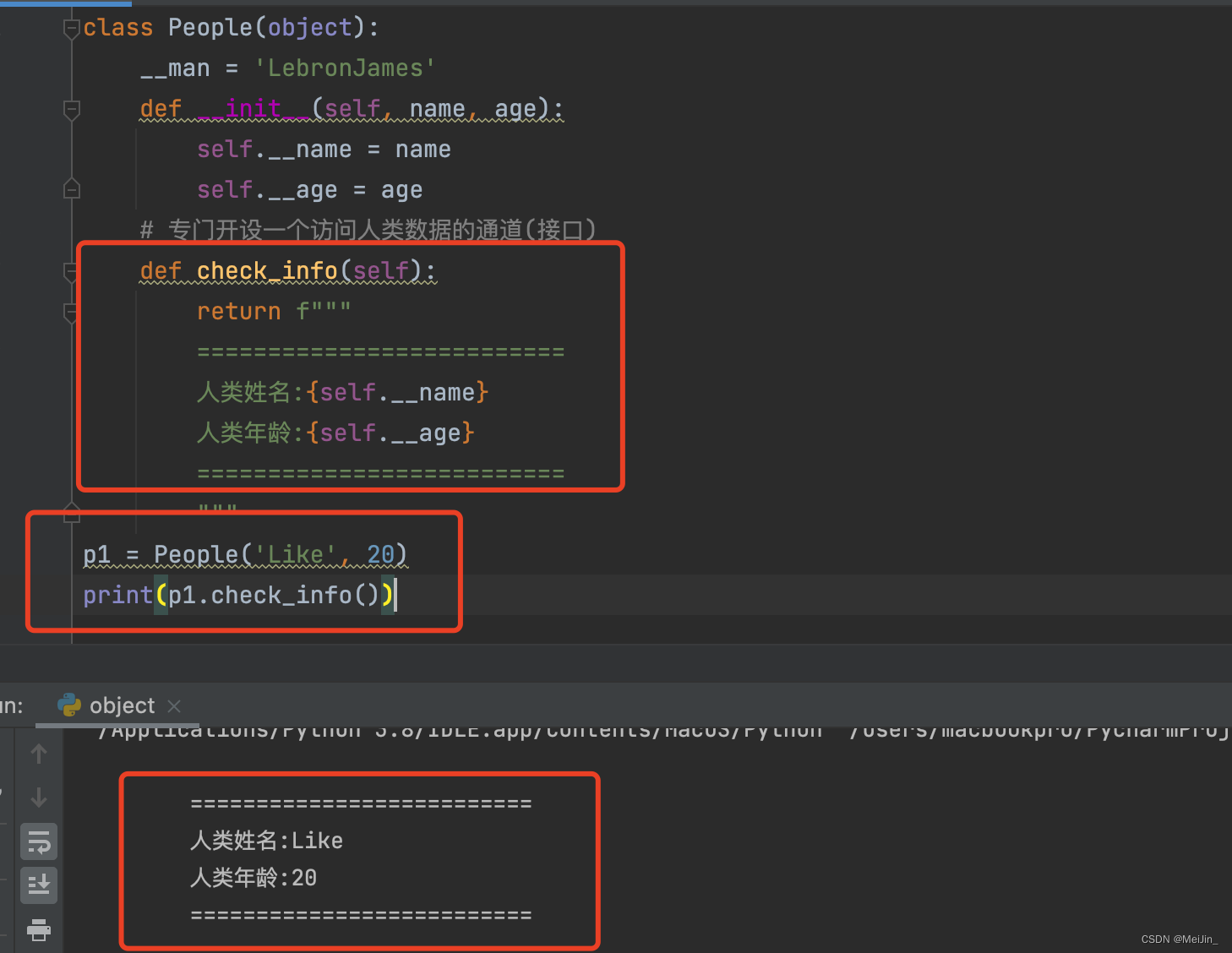Click fold end marker beside self.__age line
This screenshot has width=1232, height=953.
(x=72, y=189)
